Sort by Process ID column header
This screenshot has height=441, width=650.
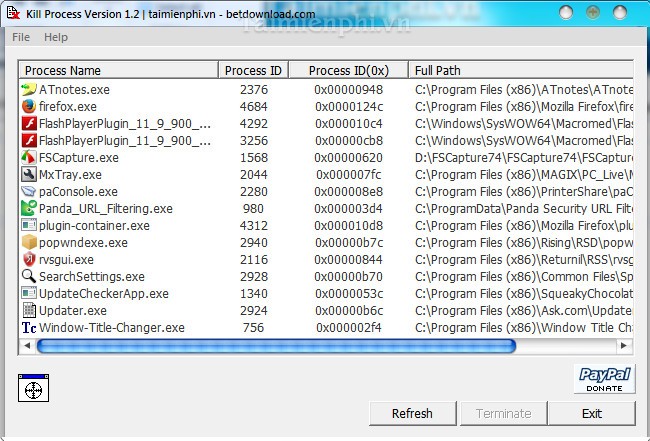(253, 70)
